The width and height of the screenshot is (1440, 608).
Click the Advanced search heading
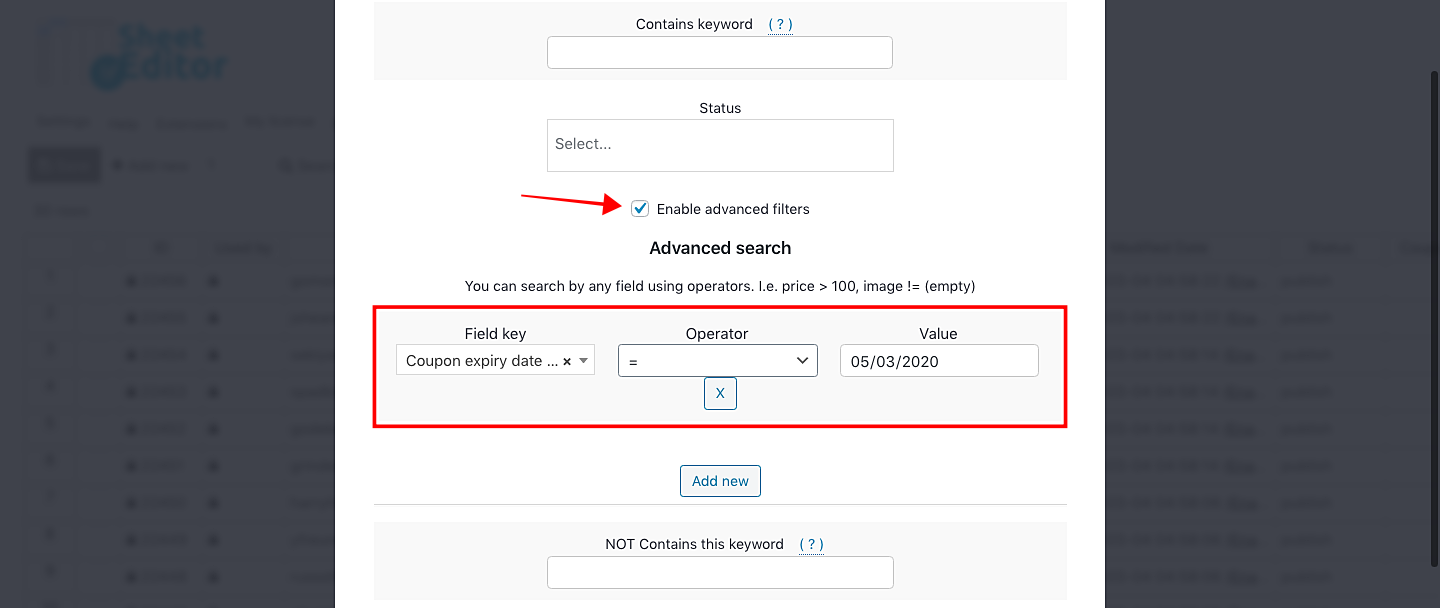coord(720,248)
